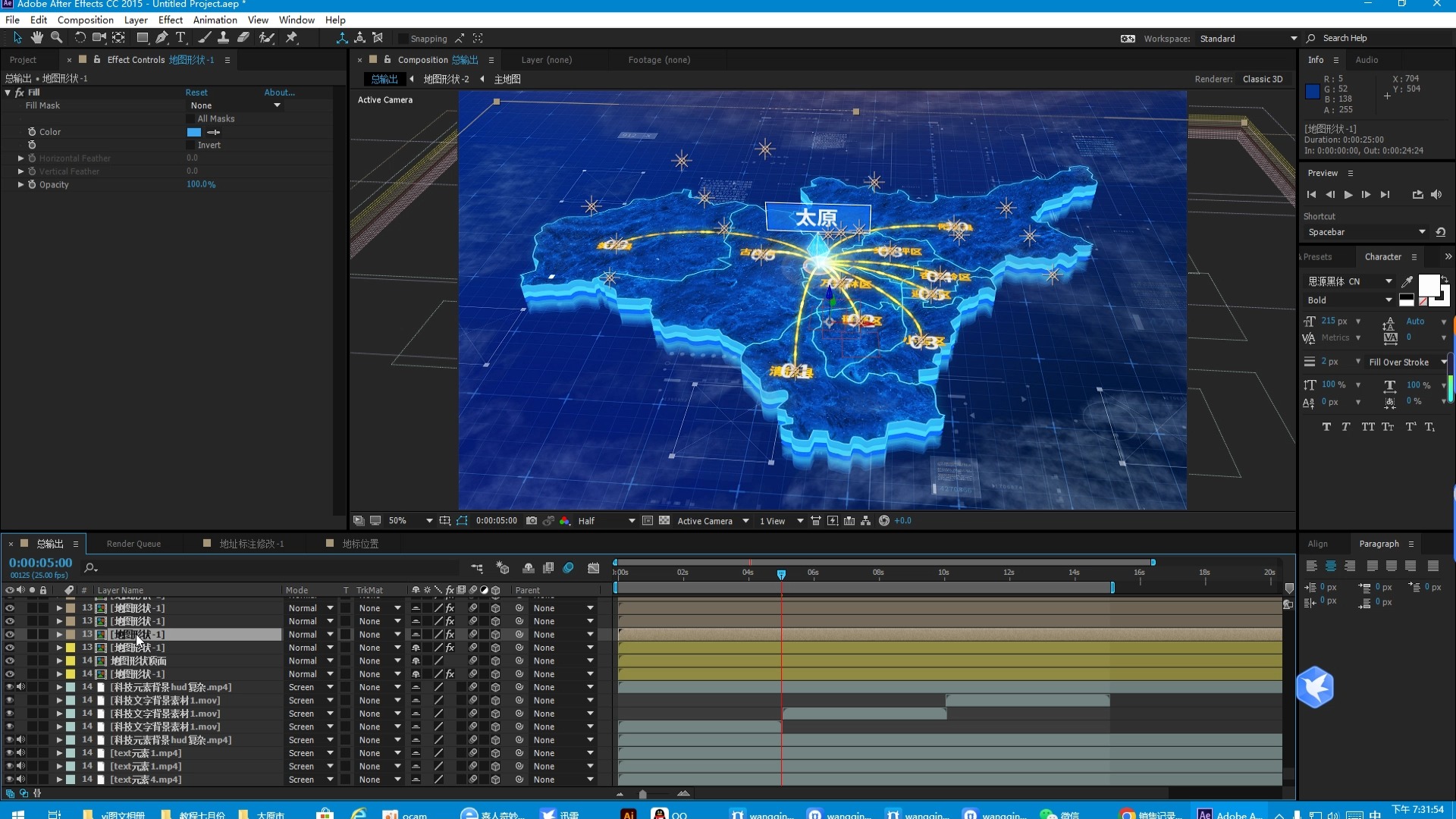Viewport: 1456px width, 819px height.
Task: Select the Pen tool
Action: pos(162,38)
